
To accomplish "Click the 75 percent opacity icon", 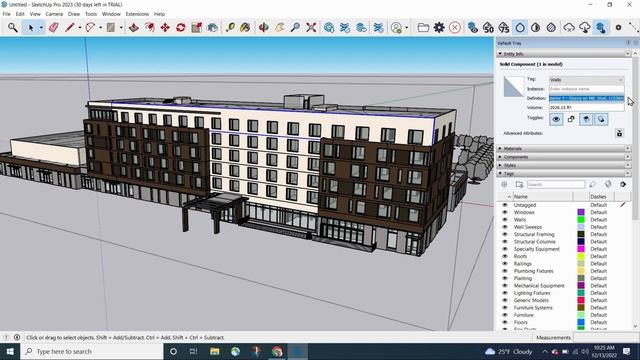I will point(504,27).
